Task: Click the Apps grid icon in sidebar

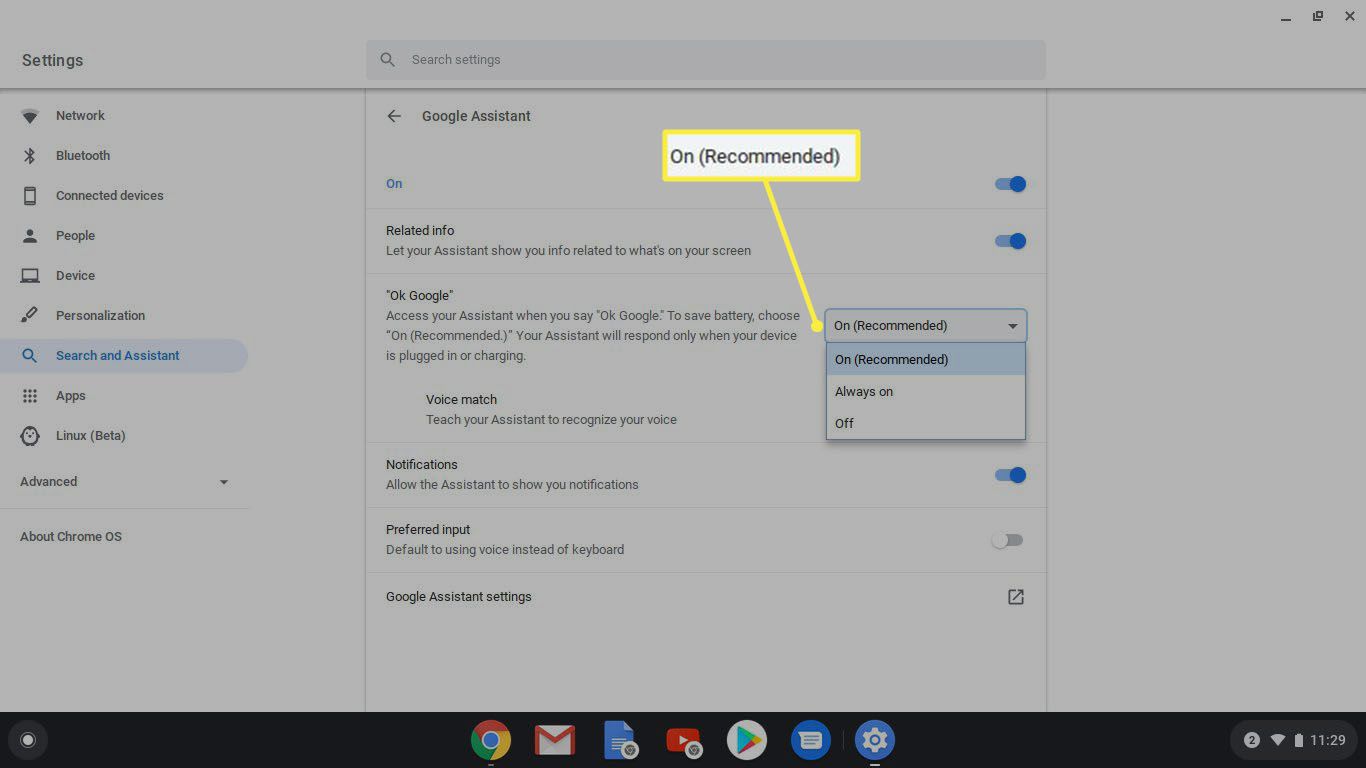Action: point(30,396)
